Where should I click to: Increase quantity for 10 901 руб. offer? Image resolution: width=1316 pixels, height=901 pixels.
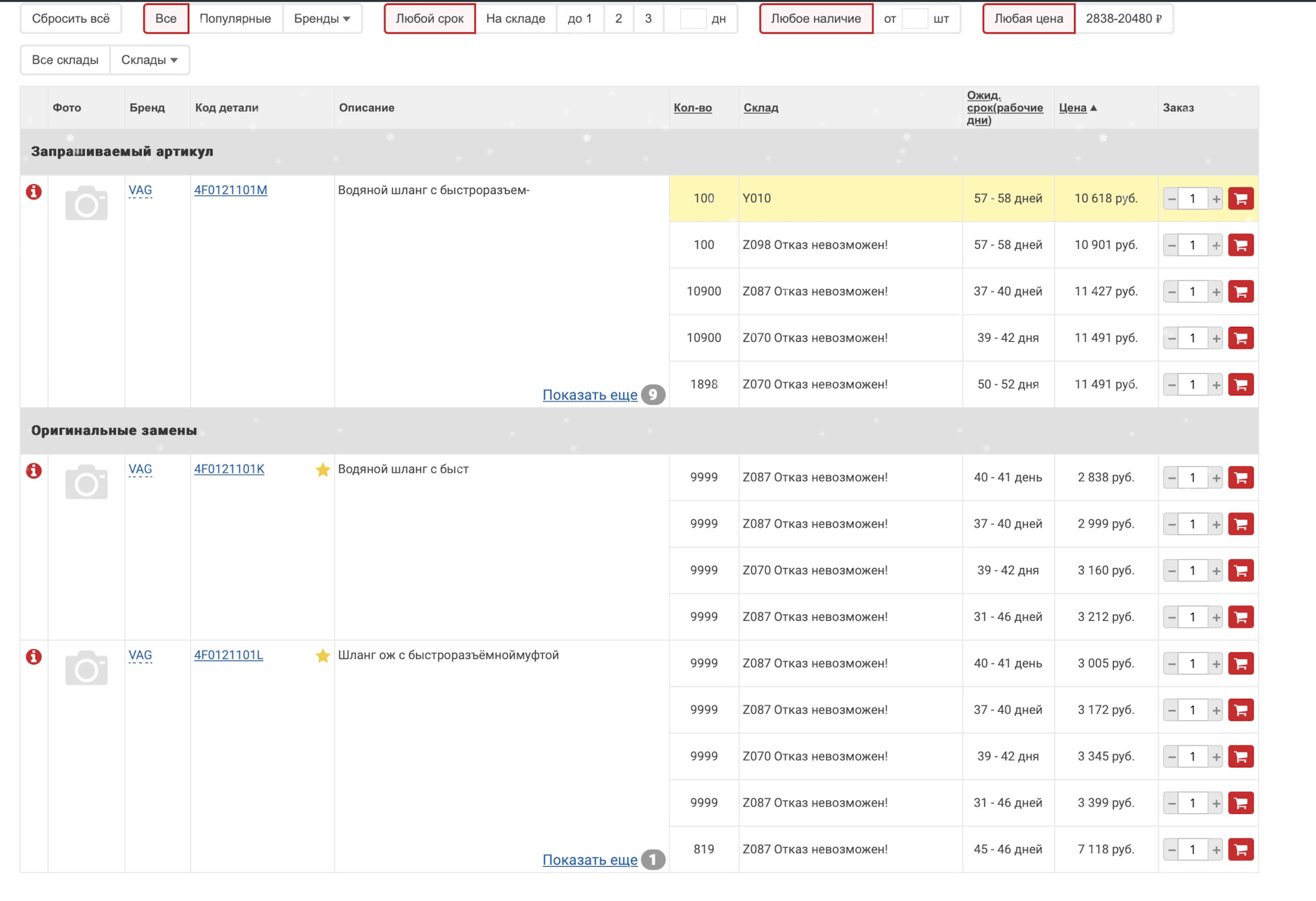pos(1216,245)
